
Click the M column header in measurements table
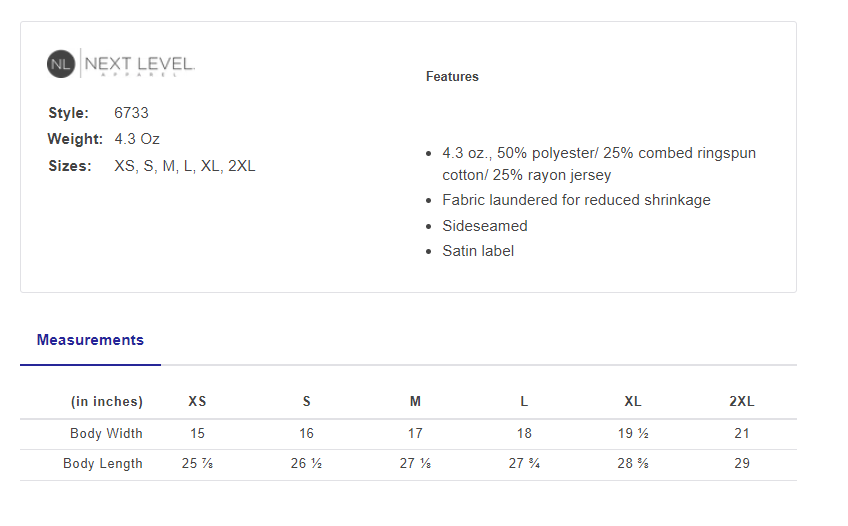(415, 402)
